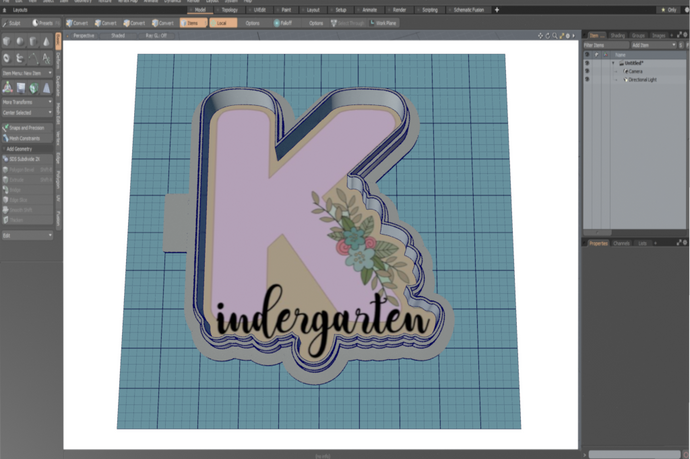Toggle visibility eye for Camera item
Viewport: 690px width, 459px height.
pos(587,71)
